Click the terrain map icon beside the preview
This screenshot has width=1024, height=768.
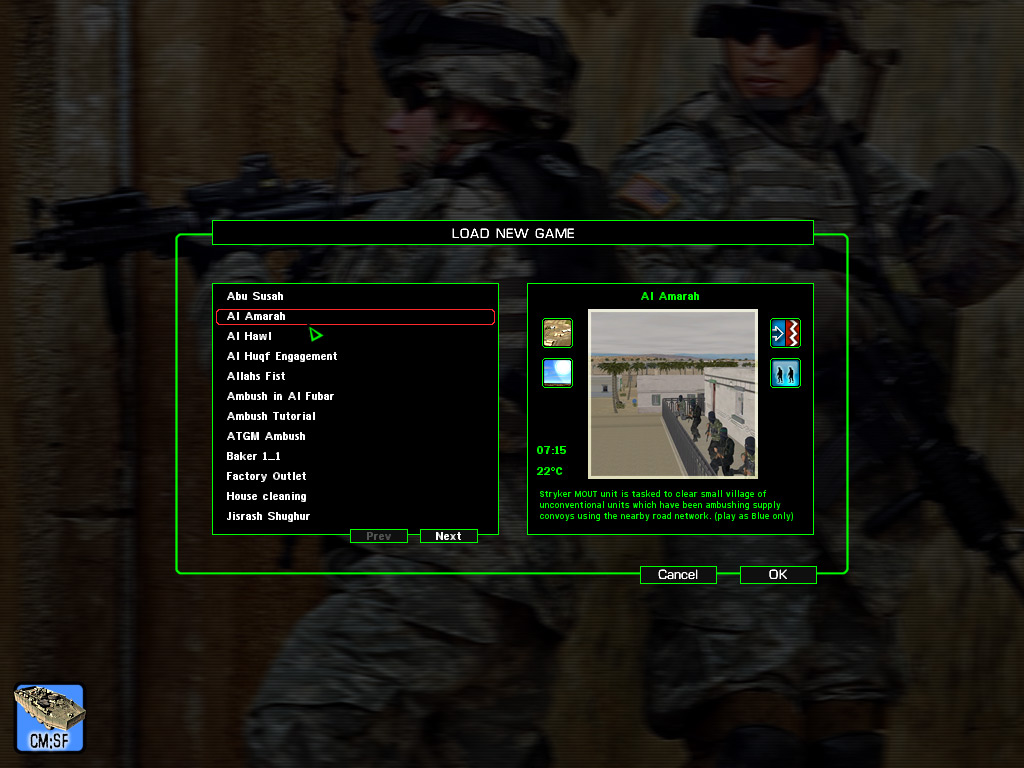click(x=557, y=333)
